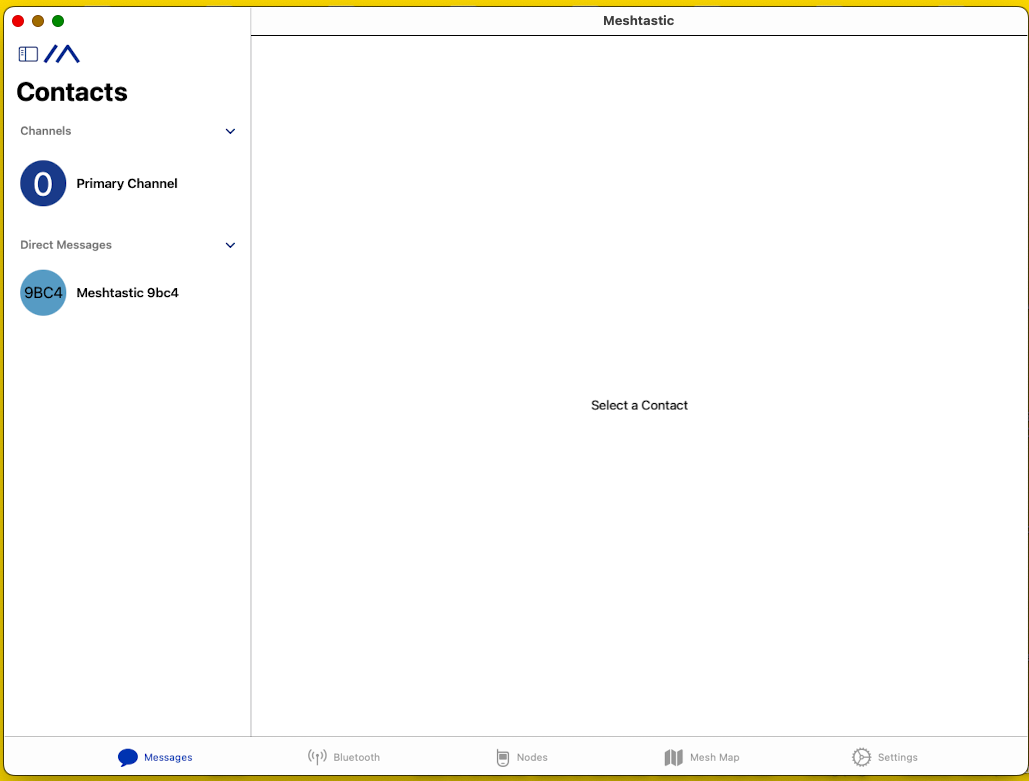Click the Nodes device icon
1029x781 pixels.
[x=503, y=757]
